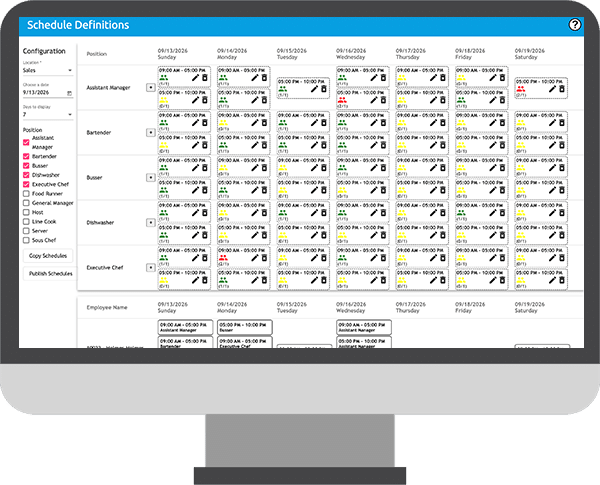Toggle the Line Cook position checkbox
600x485 pixels.
pyautogui.click(x=26, y=222)
